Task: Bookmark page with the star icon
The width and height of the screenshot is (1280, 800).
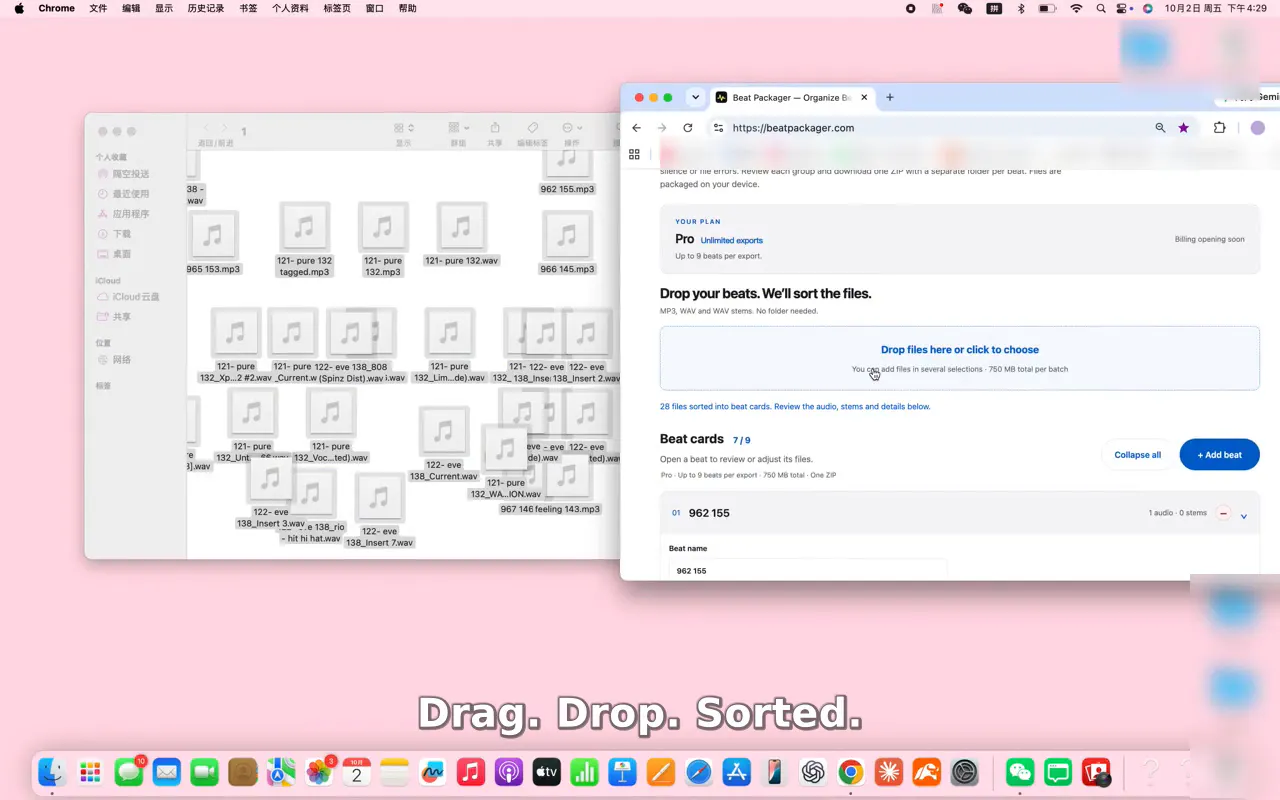Action: pos(1184,128)
